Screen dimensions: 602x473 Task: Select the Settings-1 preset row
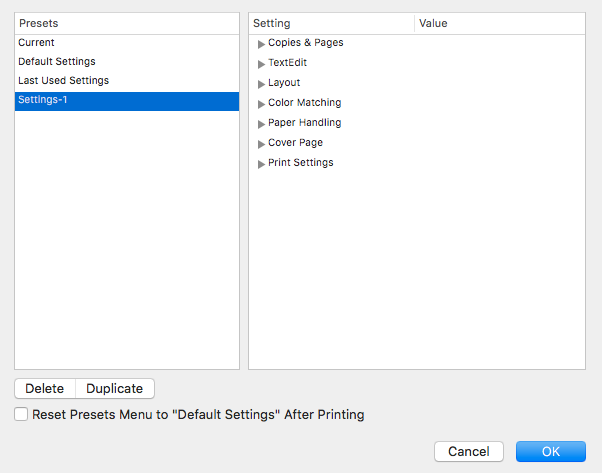coord(127,101)
